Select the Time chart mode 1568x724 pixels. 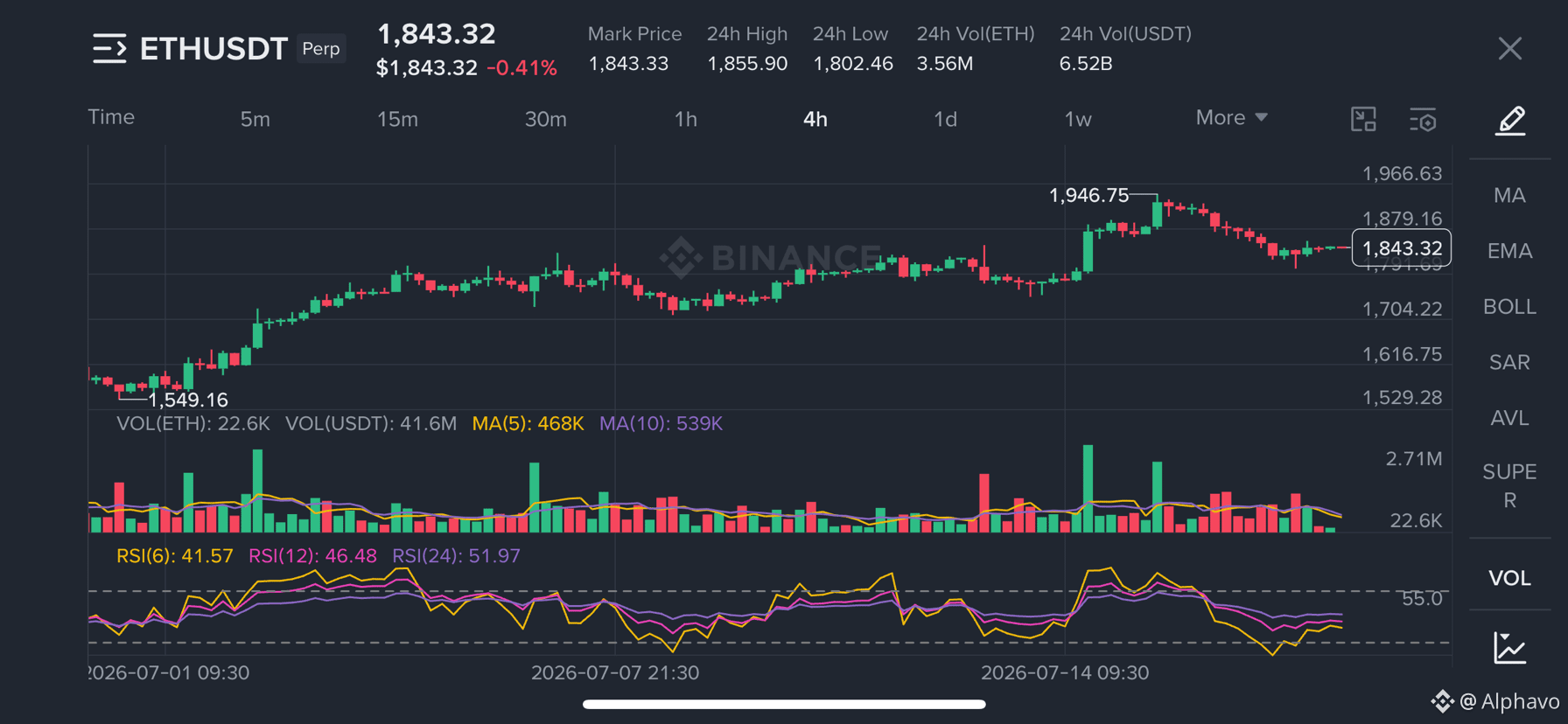(x=111, y=117)
